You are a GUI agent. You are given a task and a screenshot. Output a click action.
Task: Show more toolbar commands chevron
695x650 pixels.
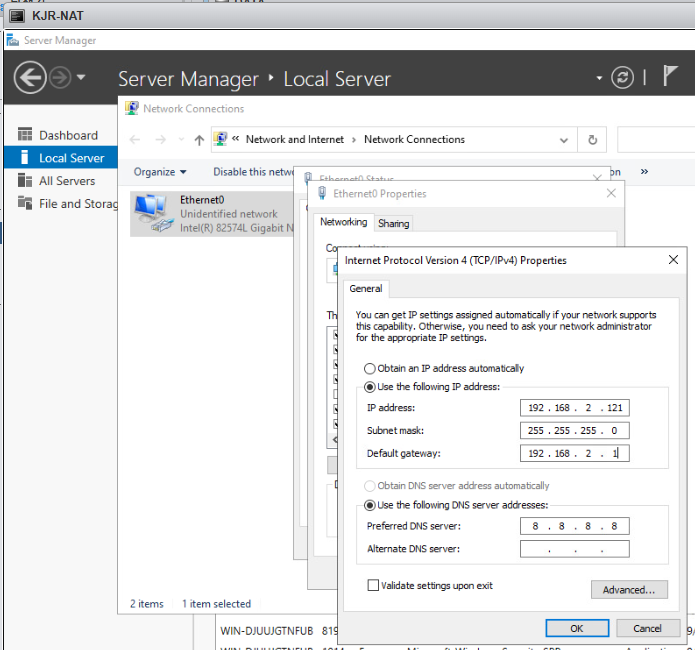644,172
